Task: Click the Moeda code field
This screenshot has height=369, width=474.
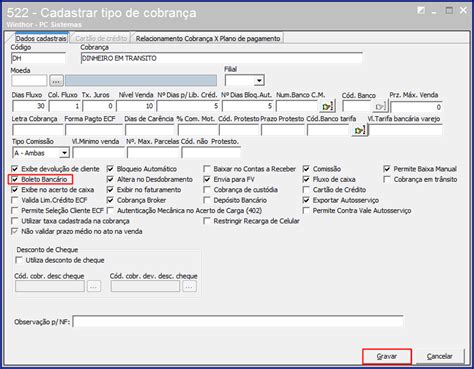Action: (29, 80)
